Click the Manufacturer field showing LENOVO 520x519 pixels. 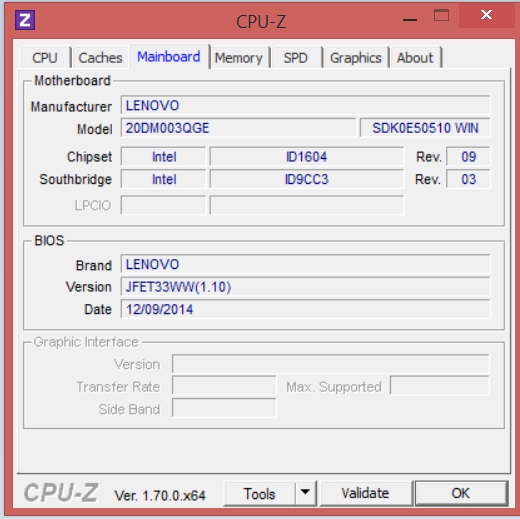point(305,105)
